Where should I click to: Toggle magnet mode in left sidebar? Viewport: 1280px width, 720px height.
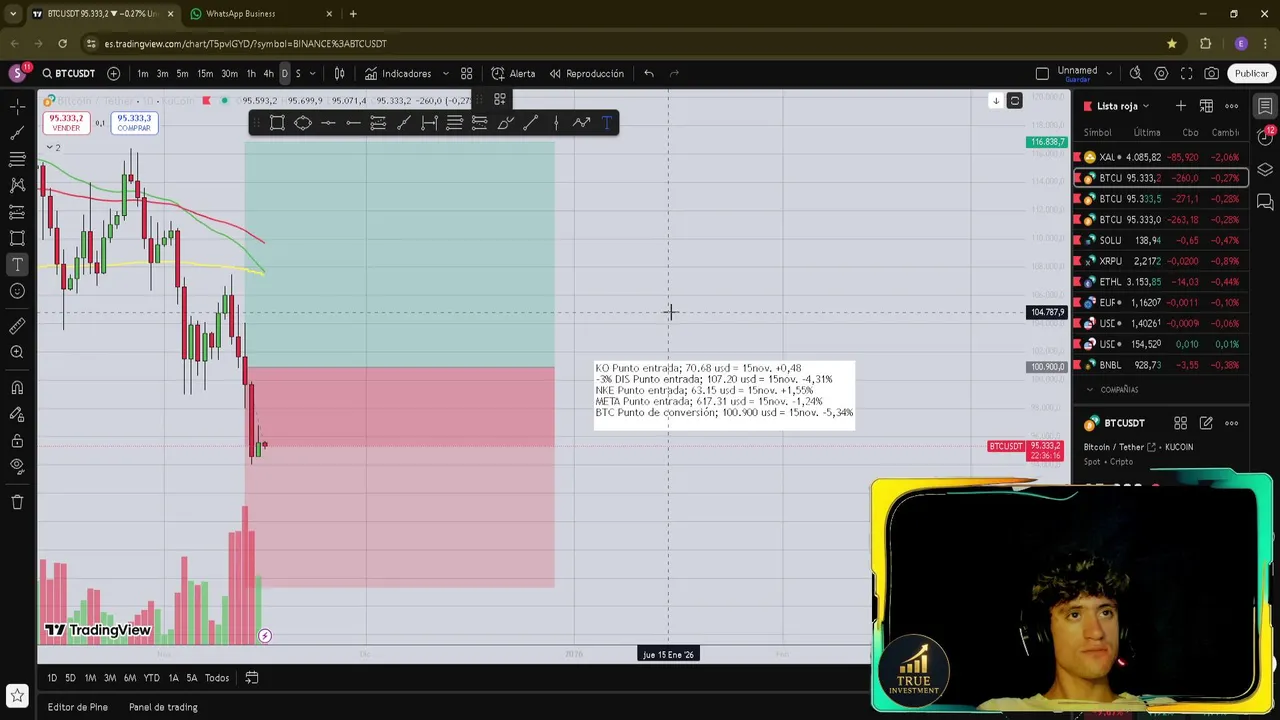tap(17, 388)
